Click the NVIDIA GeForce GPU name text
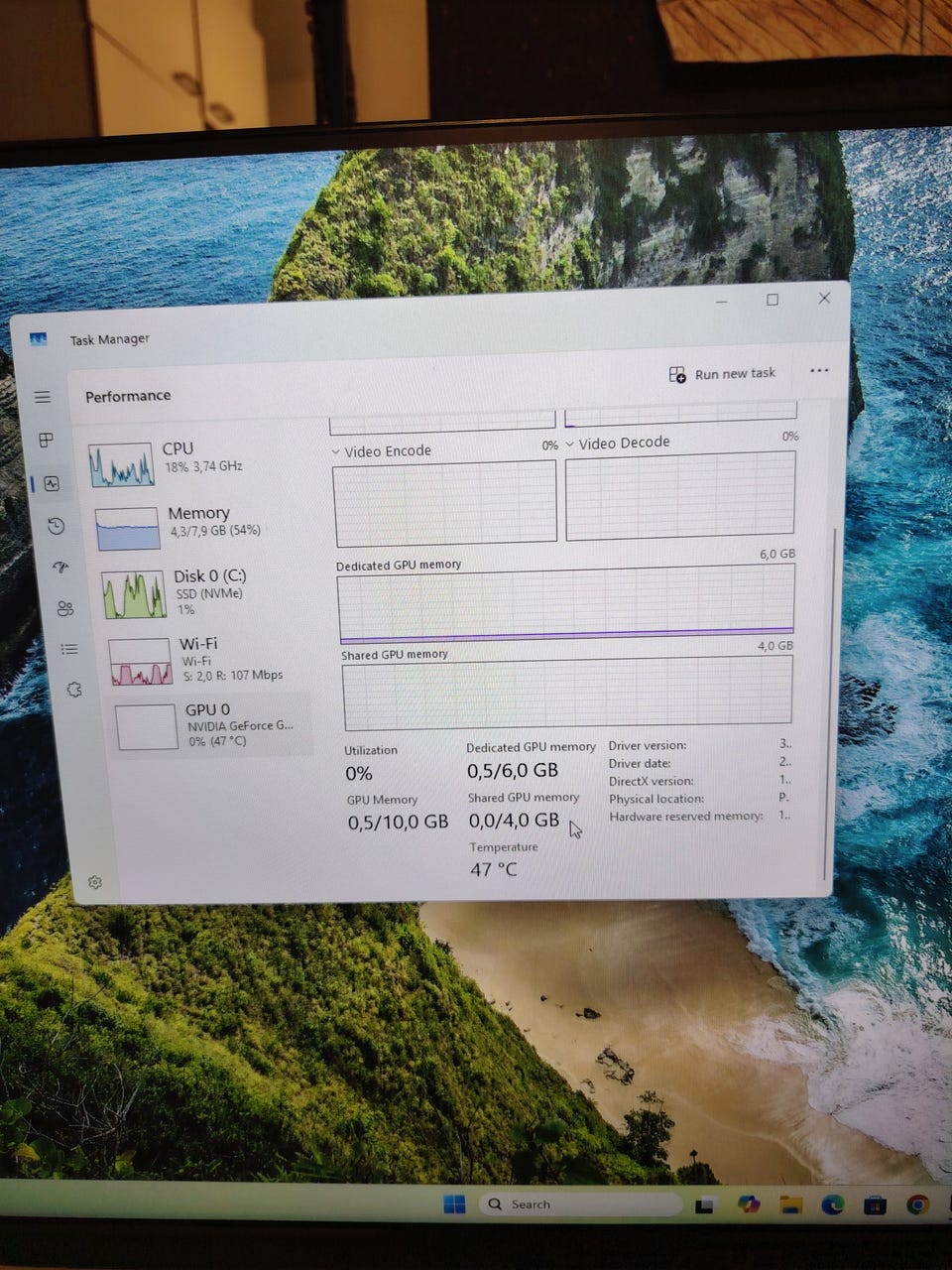This screenshot has width=952, height=1270. pyautogui.click(x=241, y=726)
